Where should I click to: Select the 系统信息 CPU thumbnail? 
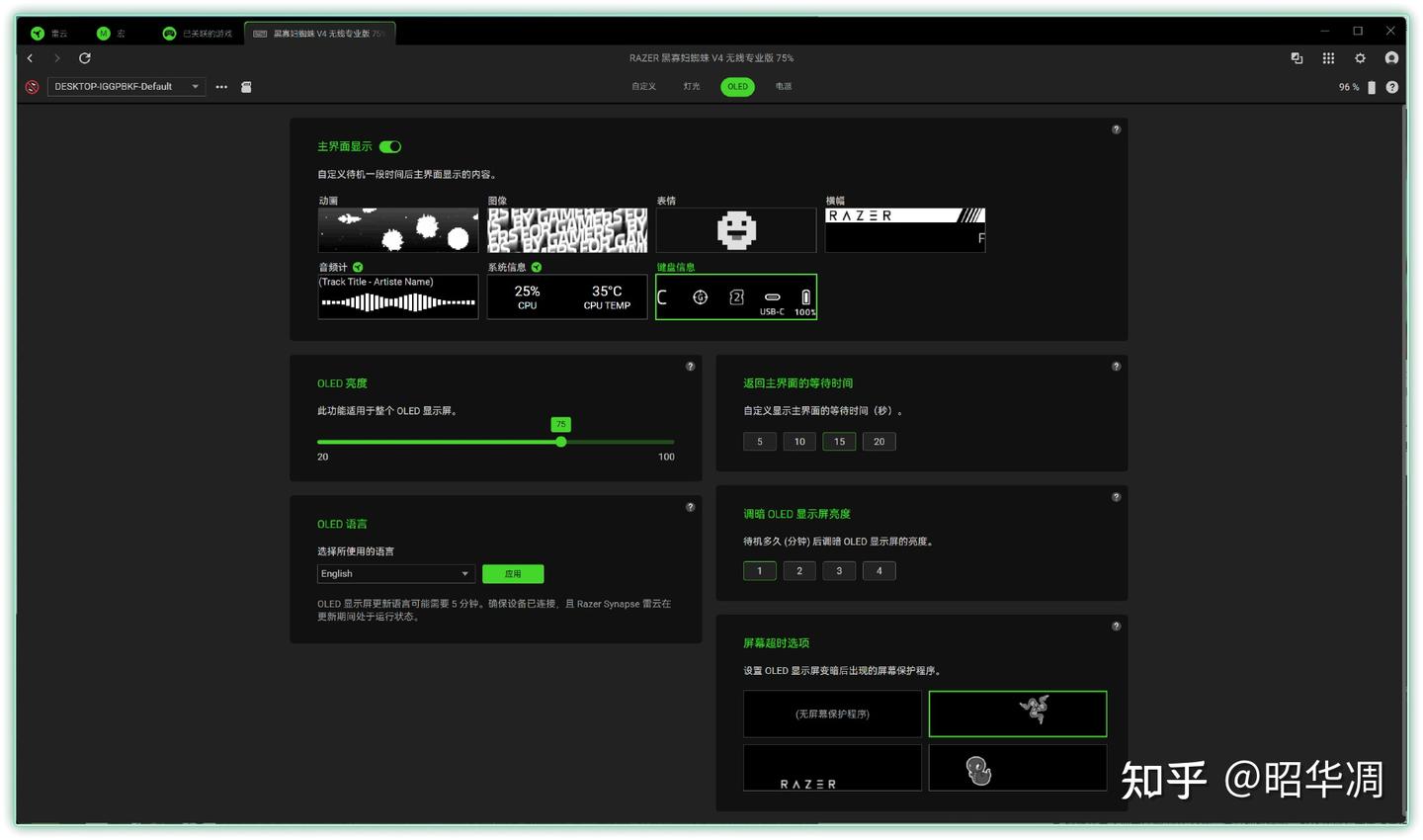coord(567,296)
